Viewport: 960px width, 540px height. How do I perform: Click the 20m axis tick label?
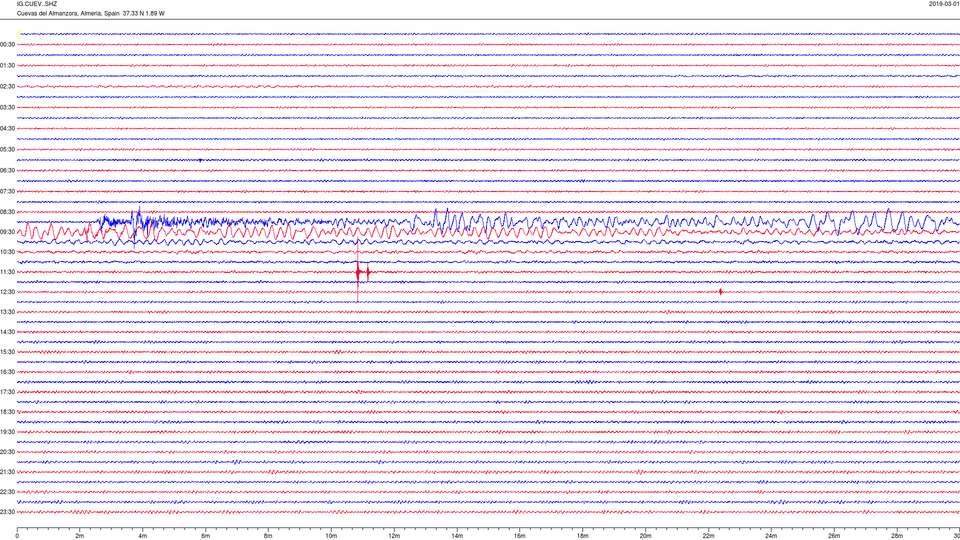[645, 536]
